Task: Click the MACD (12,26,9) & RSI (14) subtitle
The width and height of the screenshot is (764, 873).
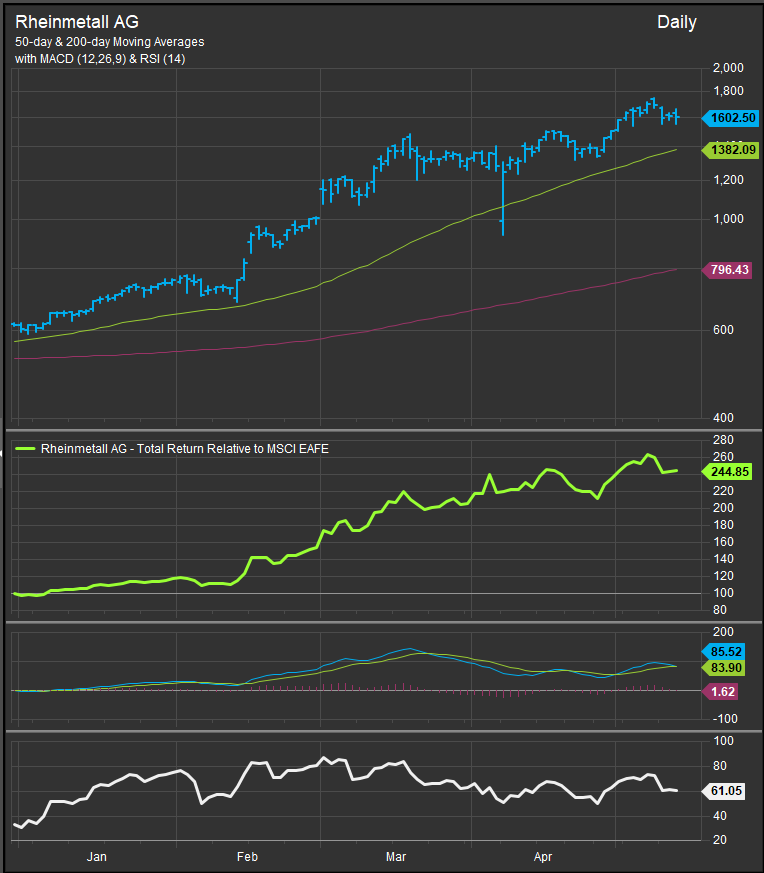Action: 100,58
